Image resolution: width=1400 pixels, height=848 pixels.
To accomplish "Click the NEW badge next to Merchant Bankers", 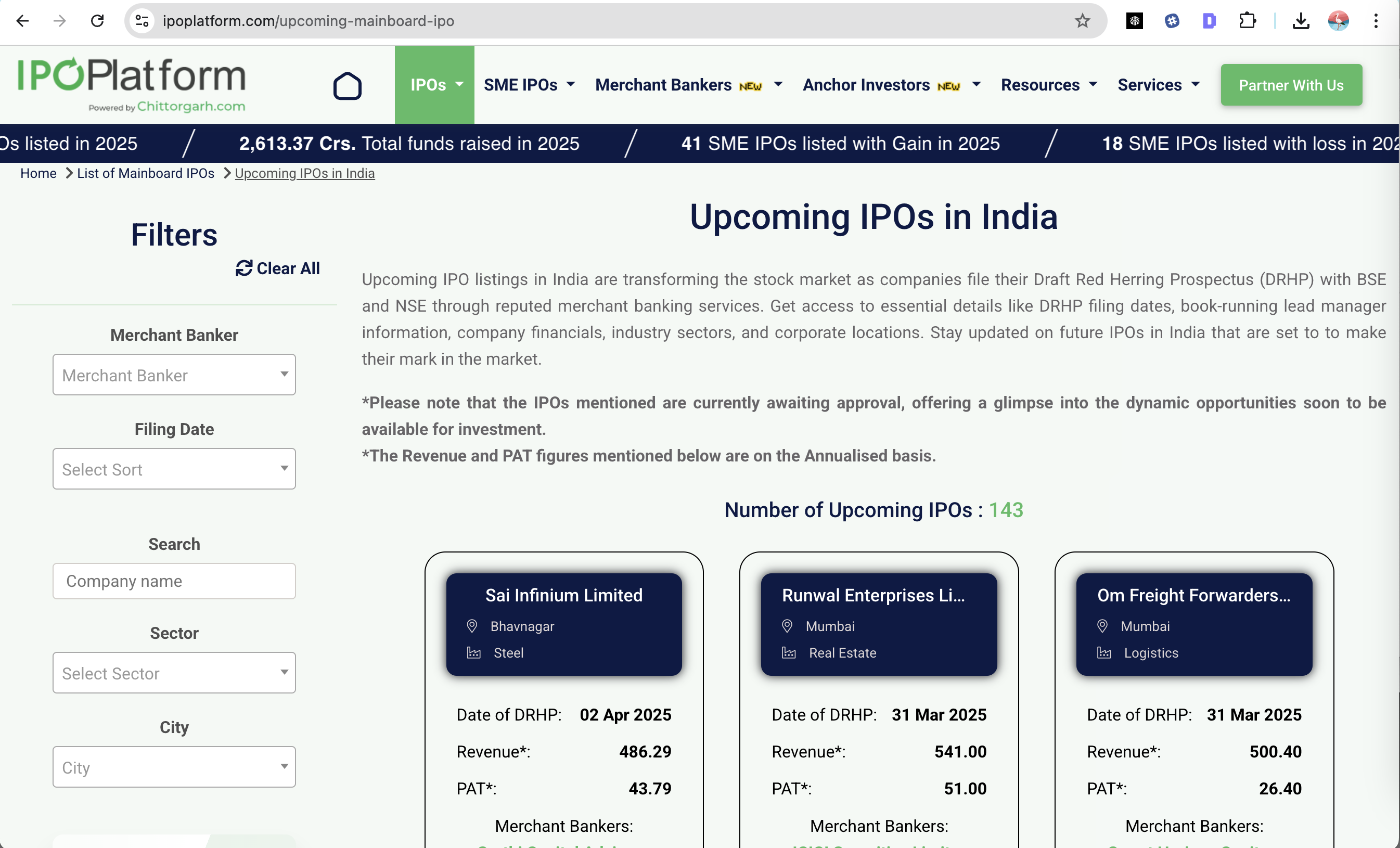I will pos(751,86).
